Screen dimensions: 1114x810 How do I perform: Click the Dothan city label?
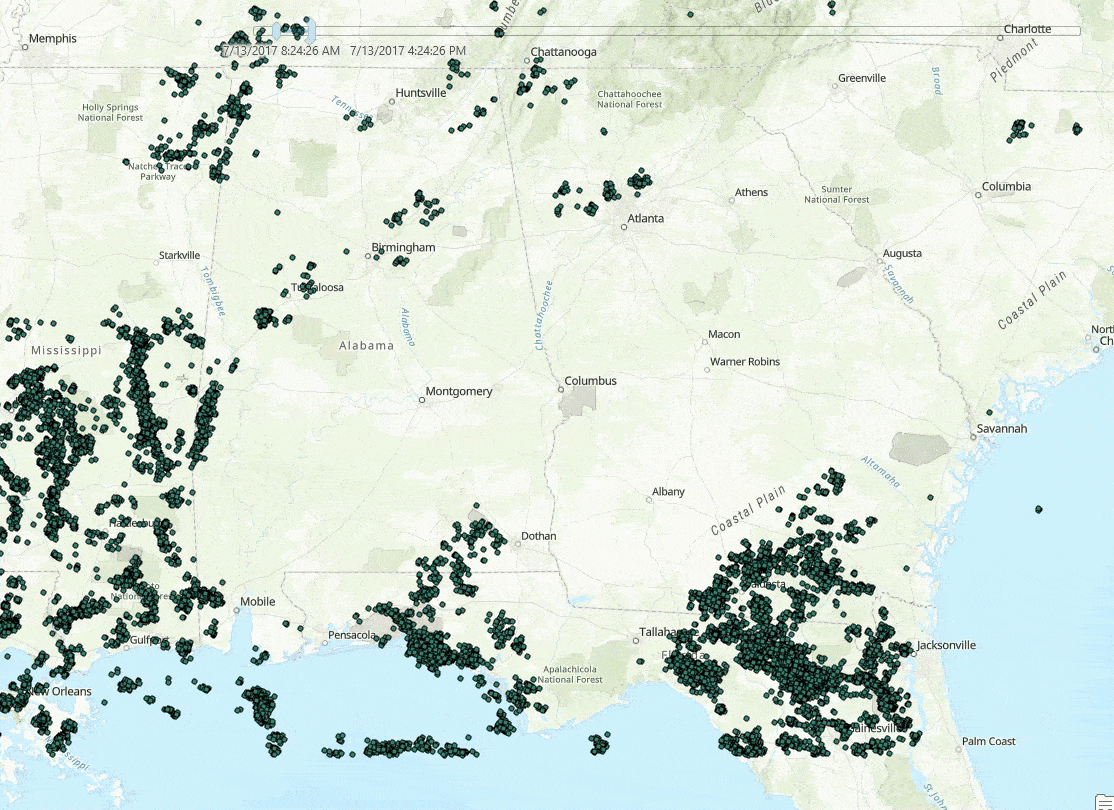(x=539, y=536)
